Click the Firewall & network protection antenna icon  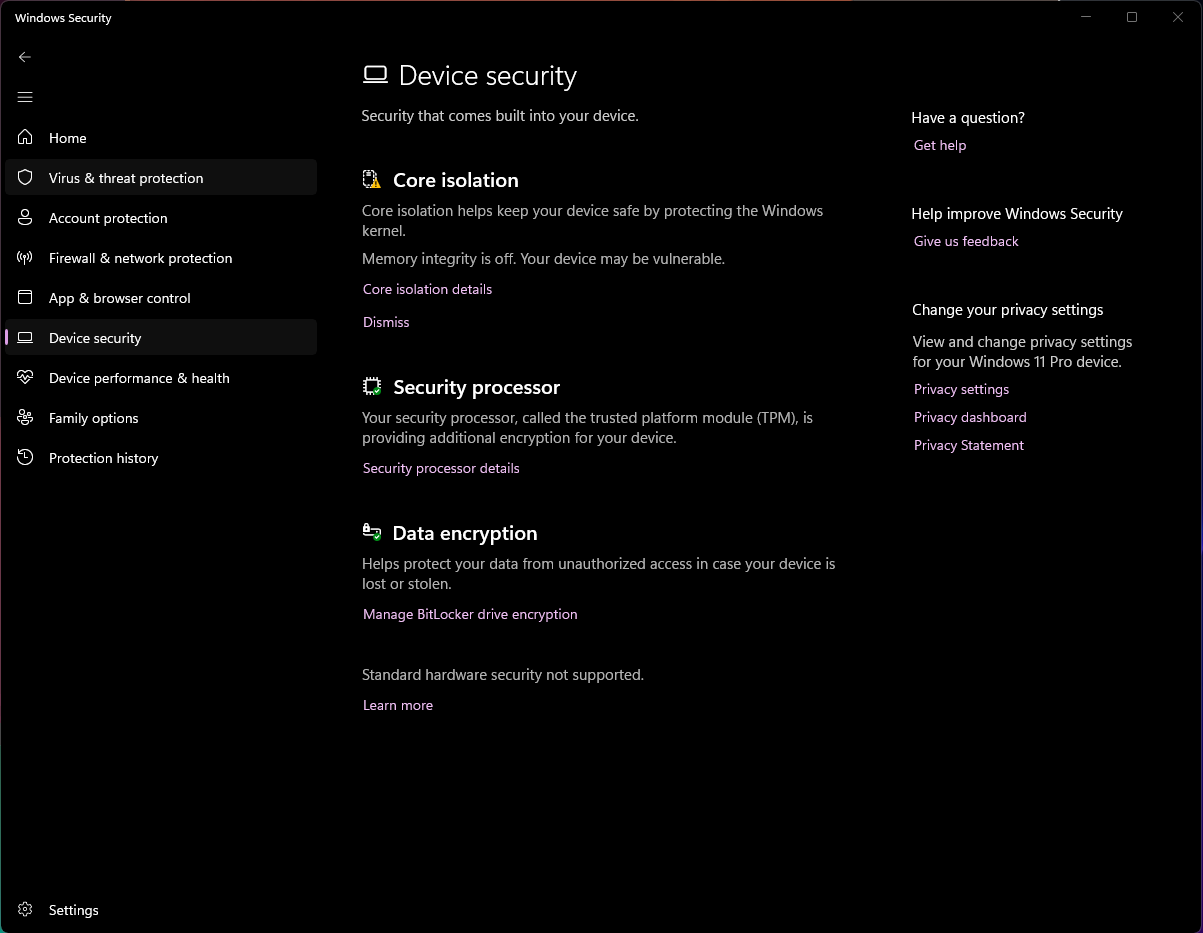[26, 258]
